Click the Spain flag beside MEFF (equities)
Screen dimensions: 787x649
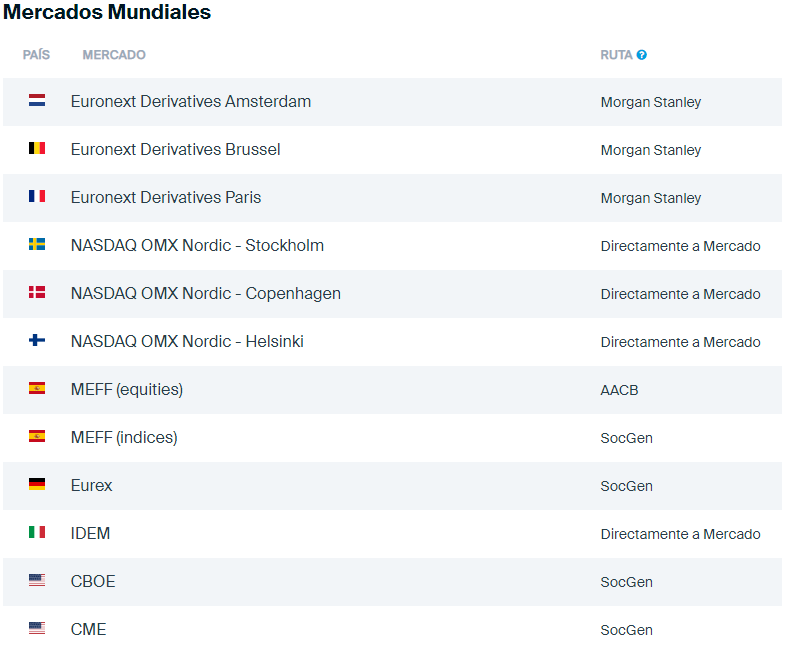(x=37, y=389)
